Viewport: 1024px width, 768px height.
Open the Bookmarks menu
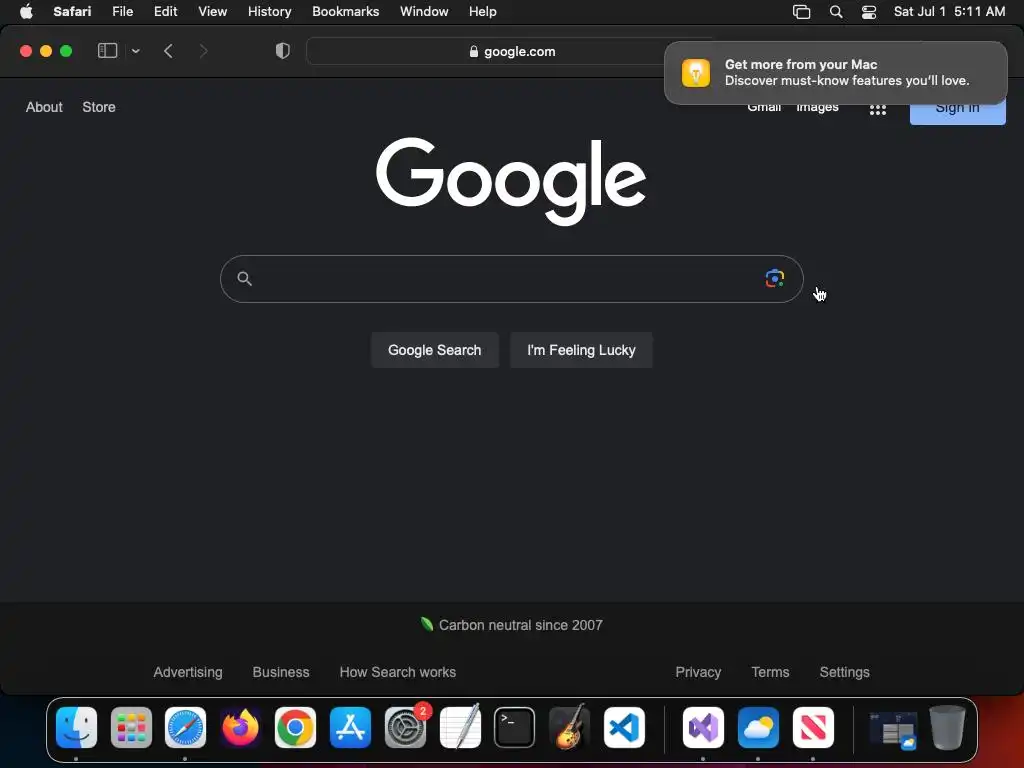(345, 11)
